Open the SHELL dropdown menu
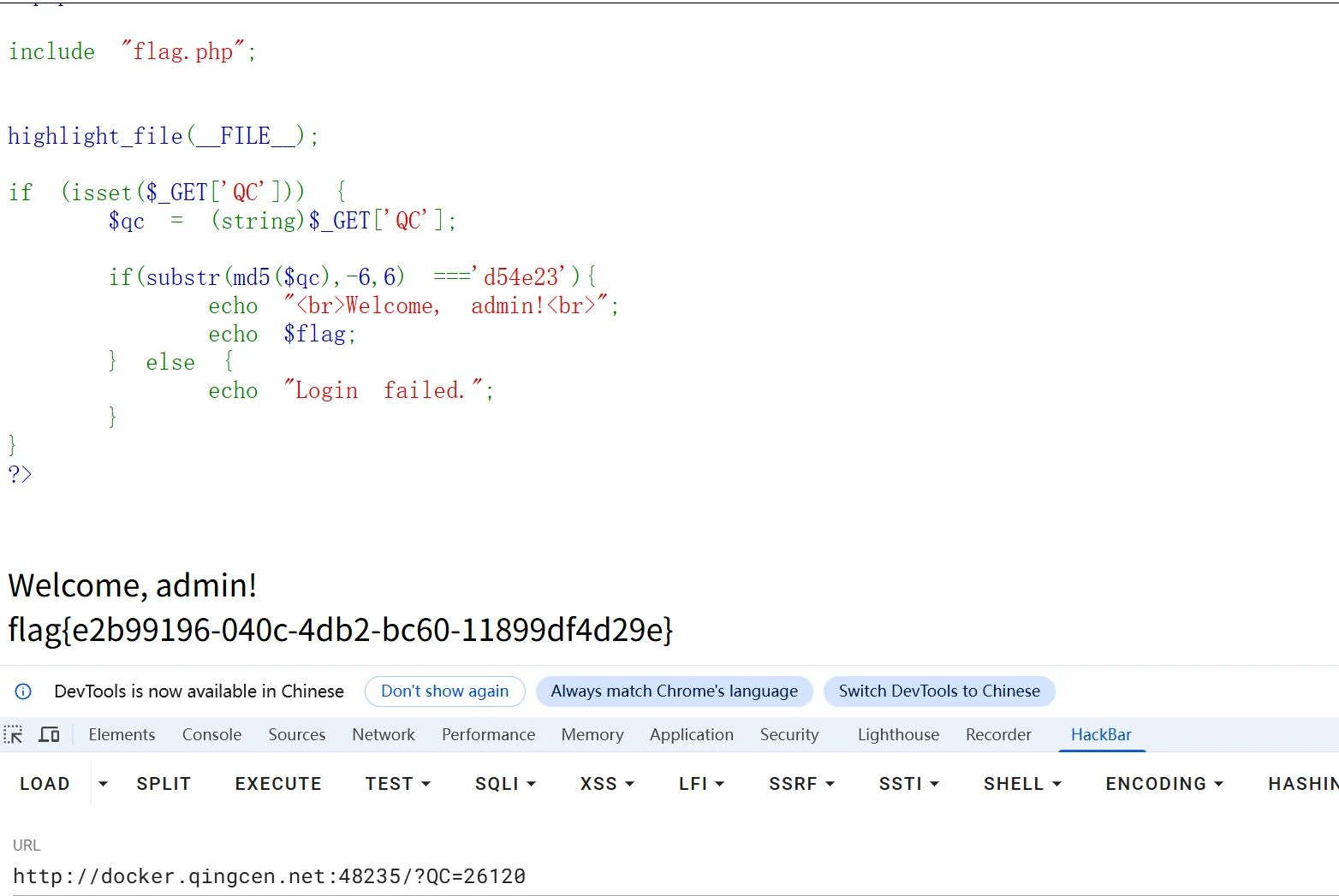 pos(1022,784)
